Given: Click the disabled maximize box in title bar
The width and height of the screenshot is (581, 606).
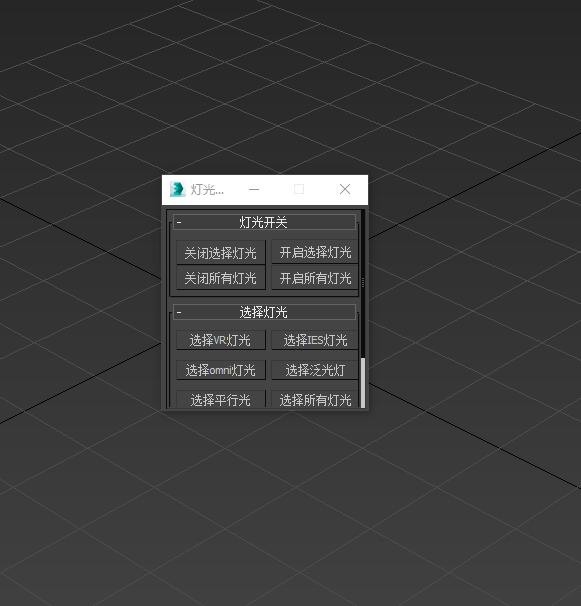Looking at the screenshot, I should (299, 189).
